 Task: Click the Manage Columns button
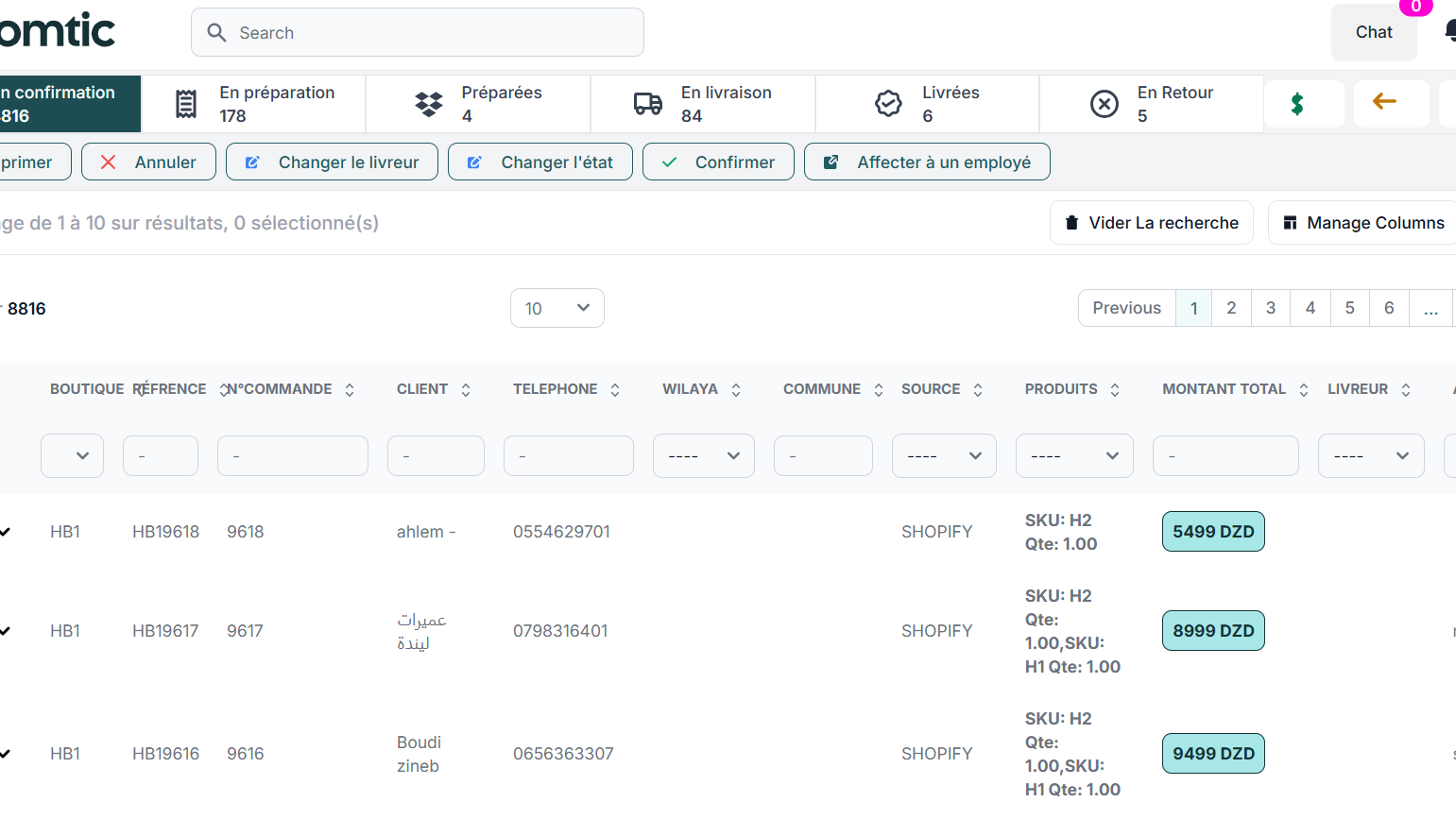click(x=1362, y=223)
